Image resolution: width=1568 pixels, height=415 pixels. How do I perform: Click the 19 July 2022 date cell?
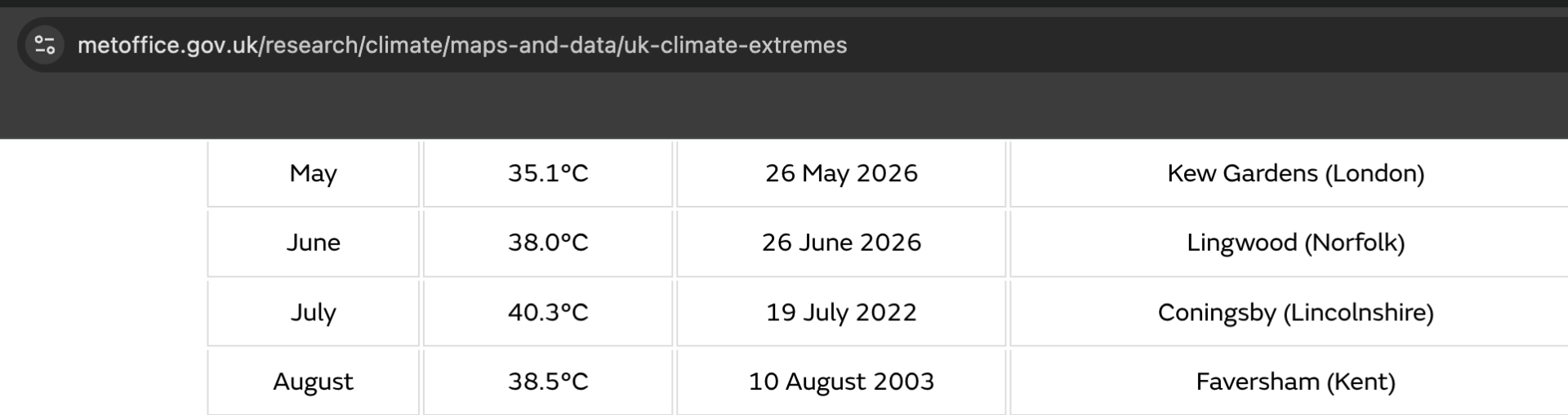[841, 312]
